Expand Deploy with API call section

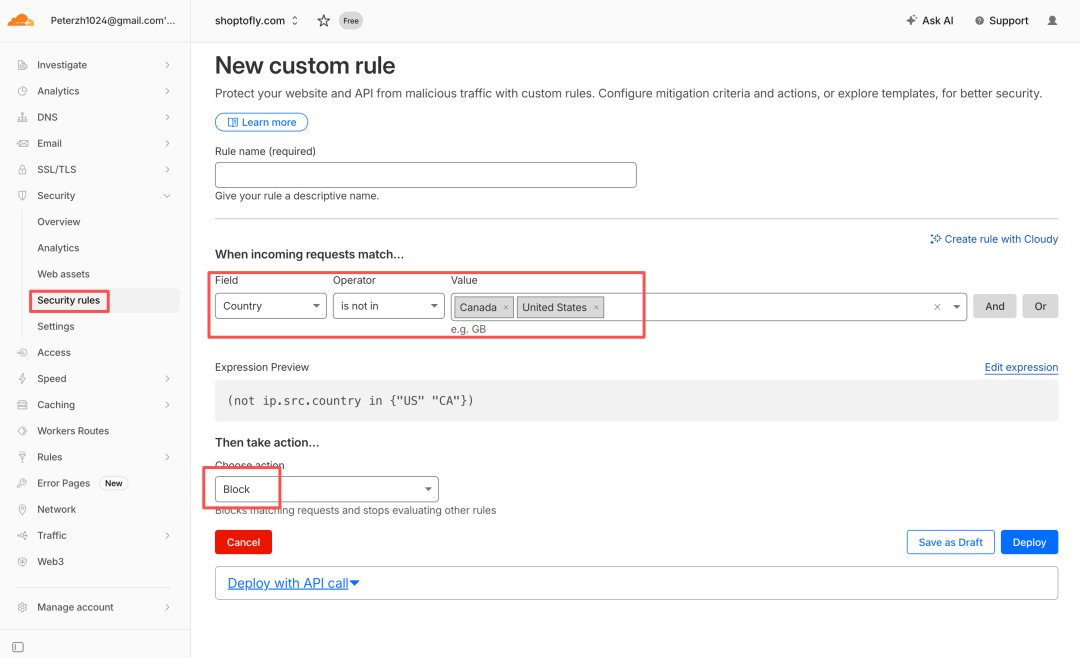click(293, 583)
